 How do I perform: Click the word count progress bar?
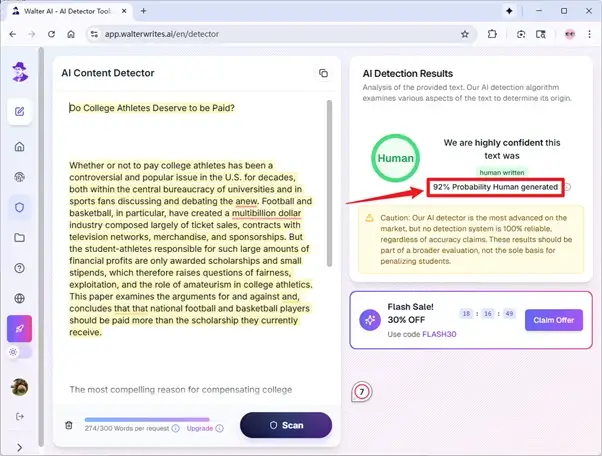146,419
